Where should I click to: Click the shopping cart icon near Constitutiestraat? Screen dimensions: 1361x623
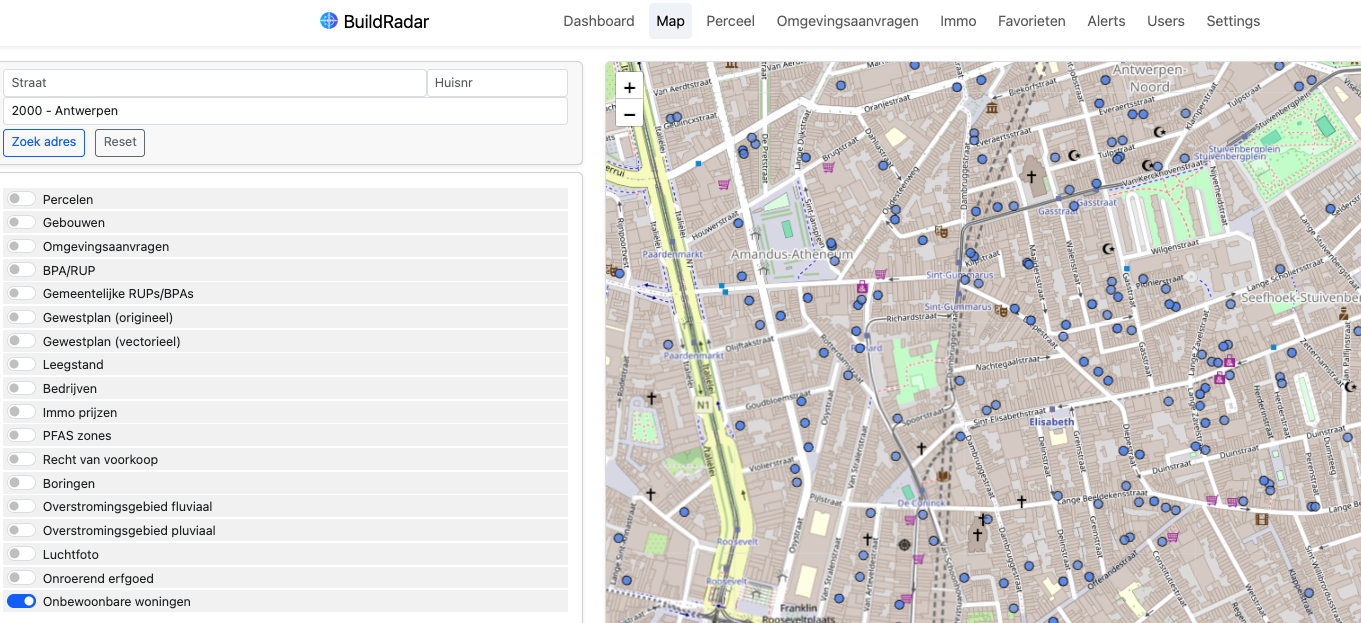tap(1173, 538)
